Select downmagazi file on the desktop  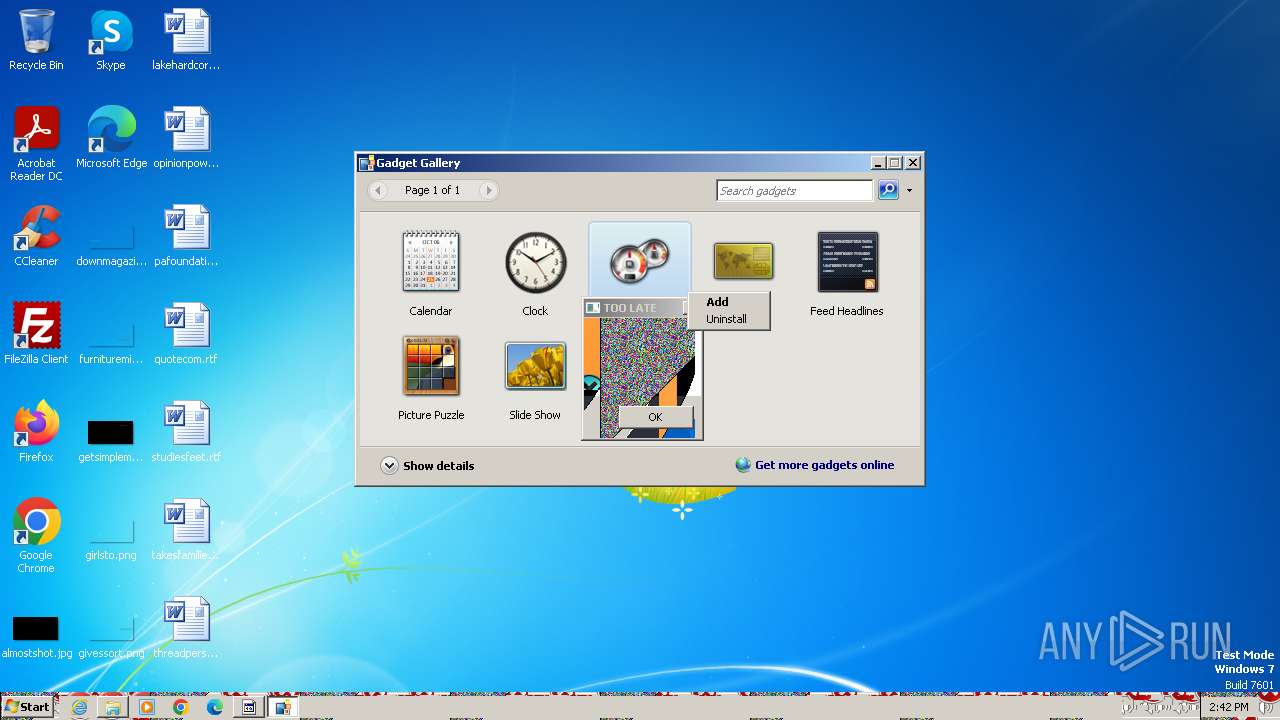(111, 236)
